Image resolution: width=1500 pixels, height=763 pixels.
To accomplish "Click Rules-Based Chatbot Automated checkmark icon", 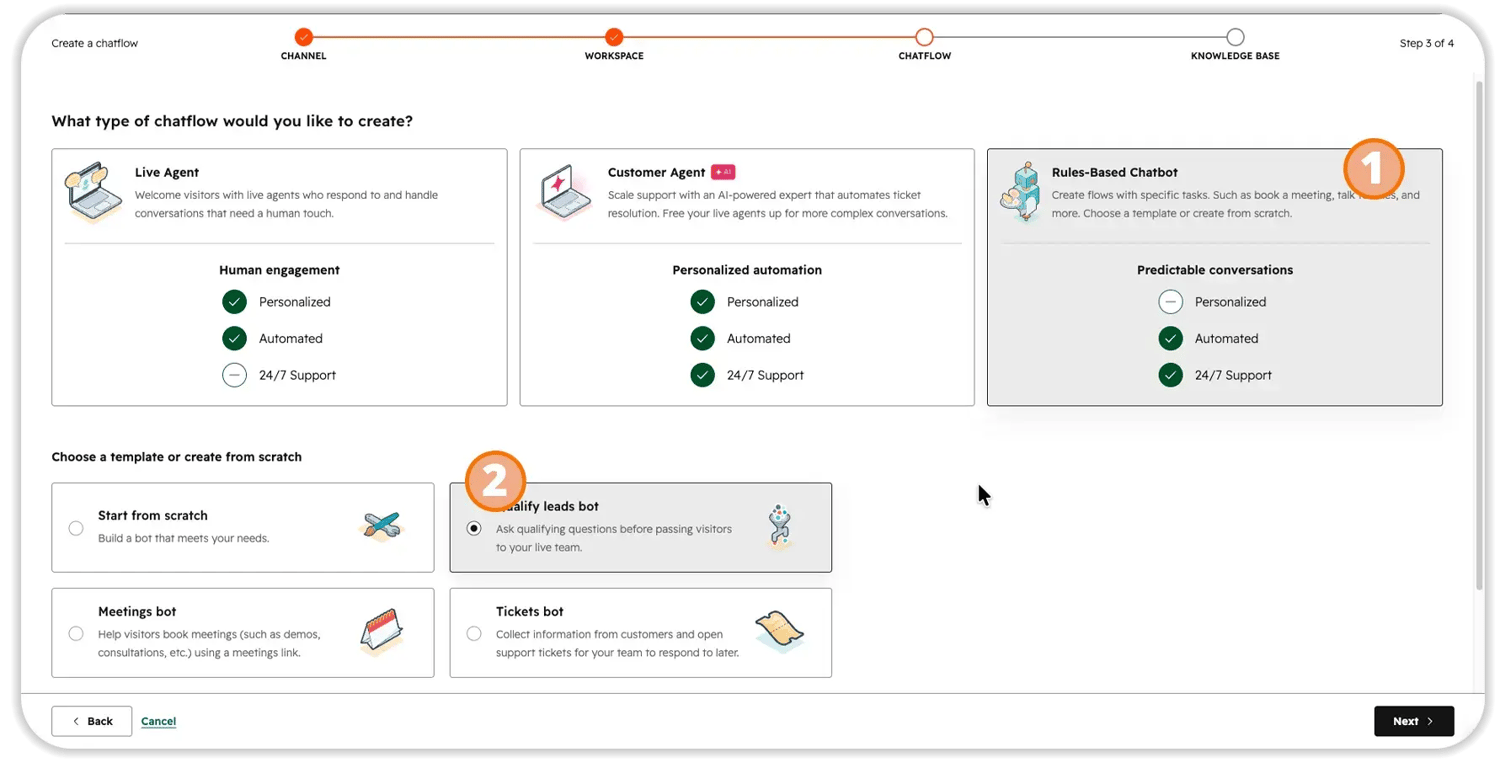I will pos(1170,338).
